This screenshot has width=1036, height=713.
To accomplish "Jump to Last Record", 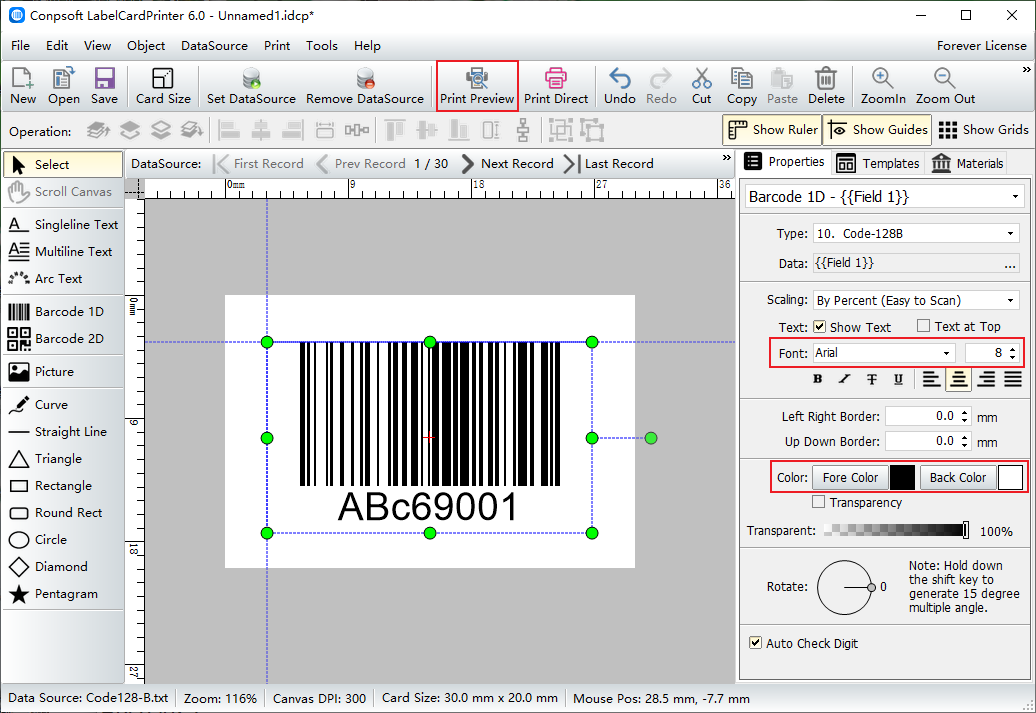I will pos(609,164).
